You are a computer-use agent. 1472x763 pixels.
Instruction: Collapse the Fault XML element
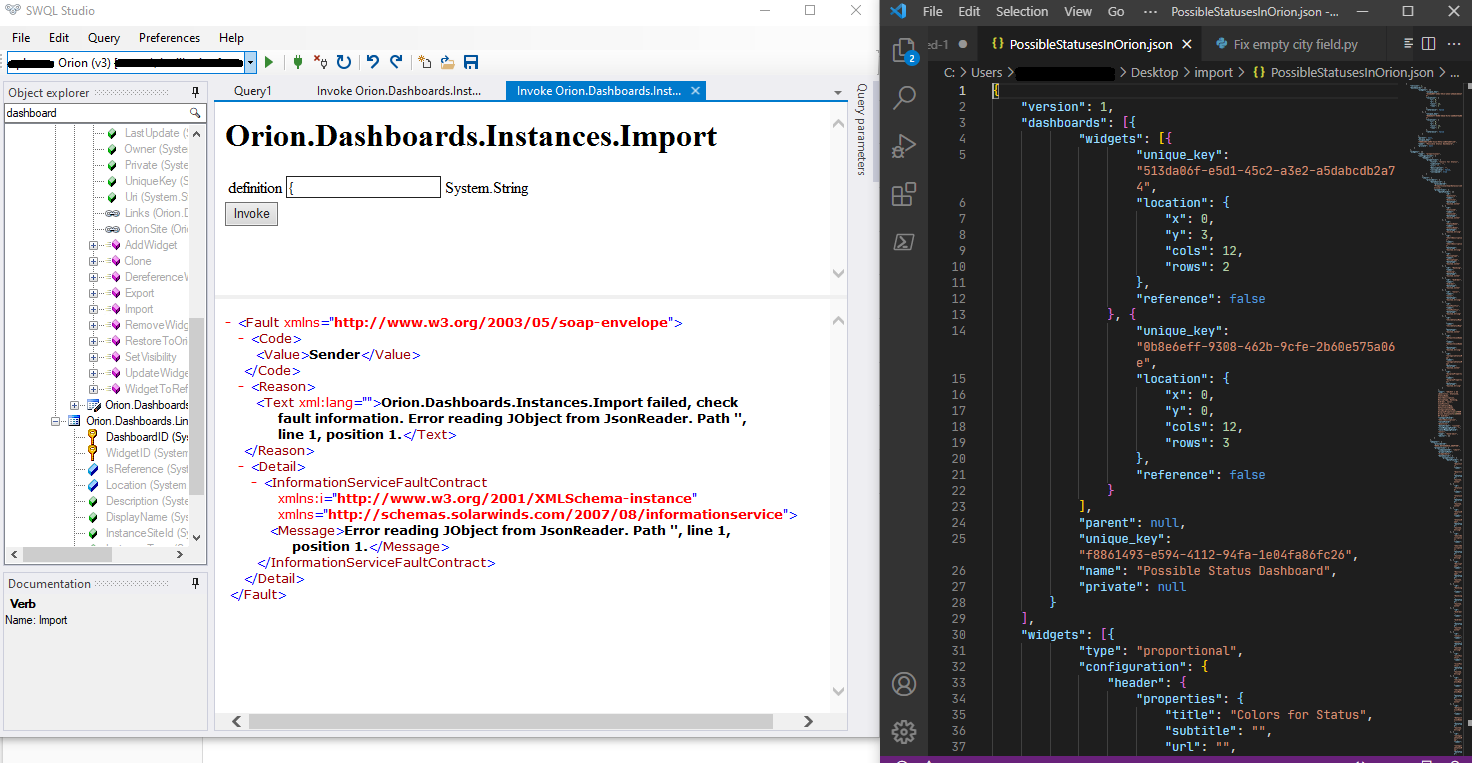[x=229, y=323]
